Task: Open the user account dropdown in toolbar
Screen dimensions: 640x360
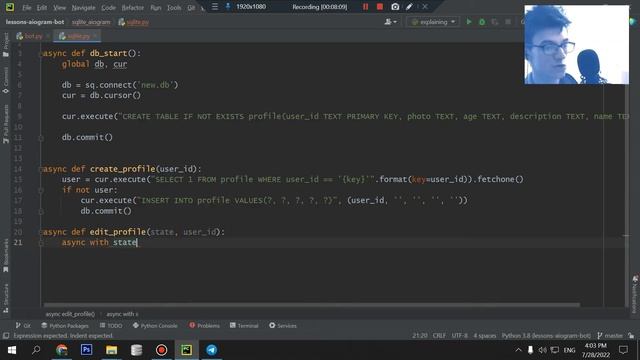Action: pos(390,22)
